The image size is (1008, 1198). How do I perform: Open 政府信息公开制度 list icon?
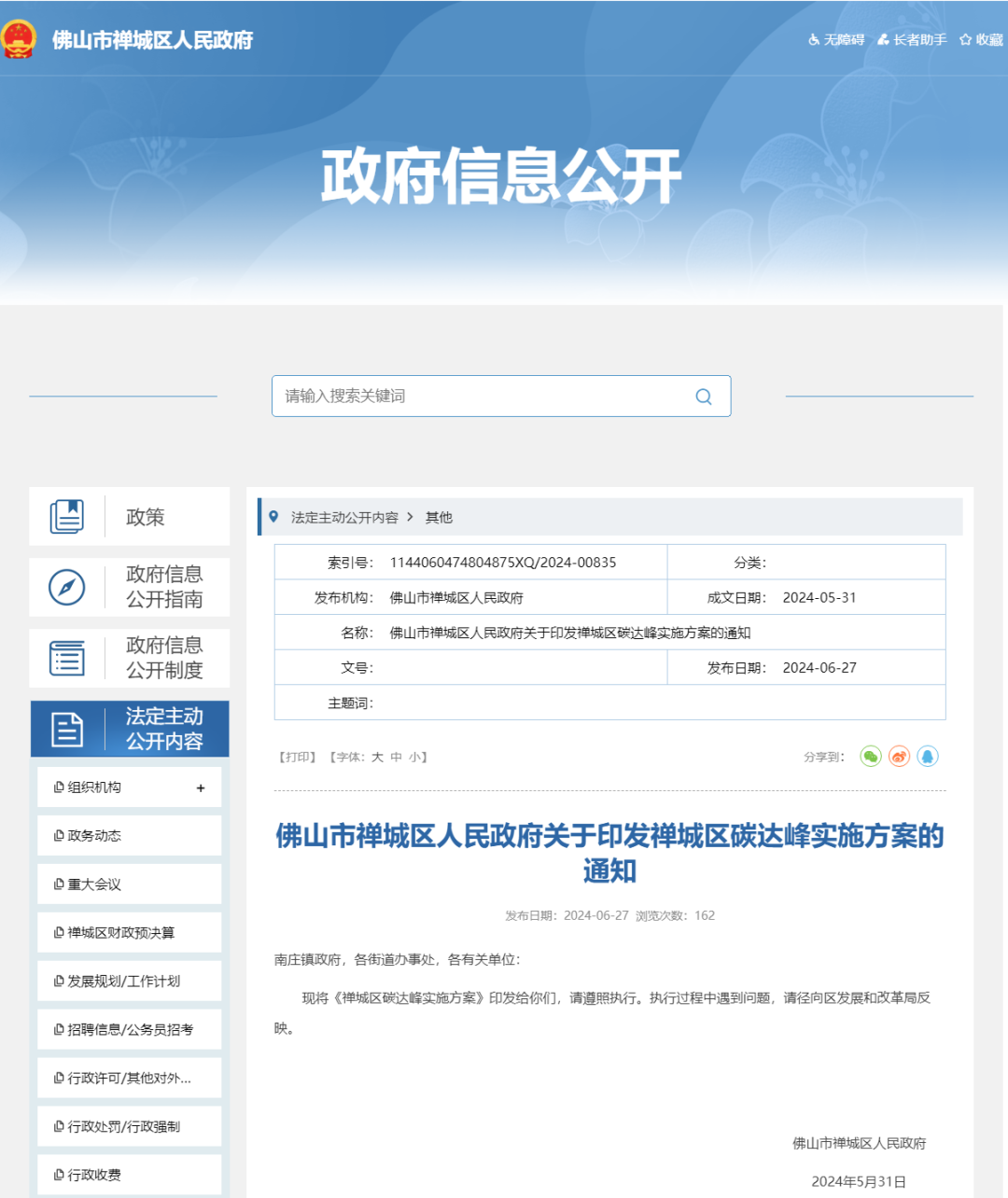[x=66, y=658]
